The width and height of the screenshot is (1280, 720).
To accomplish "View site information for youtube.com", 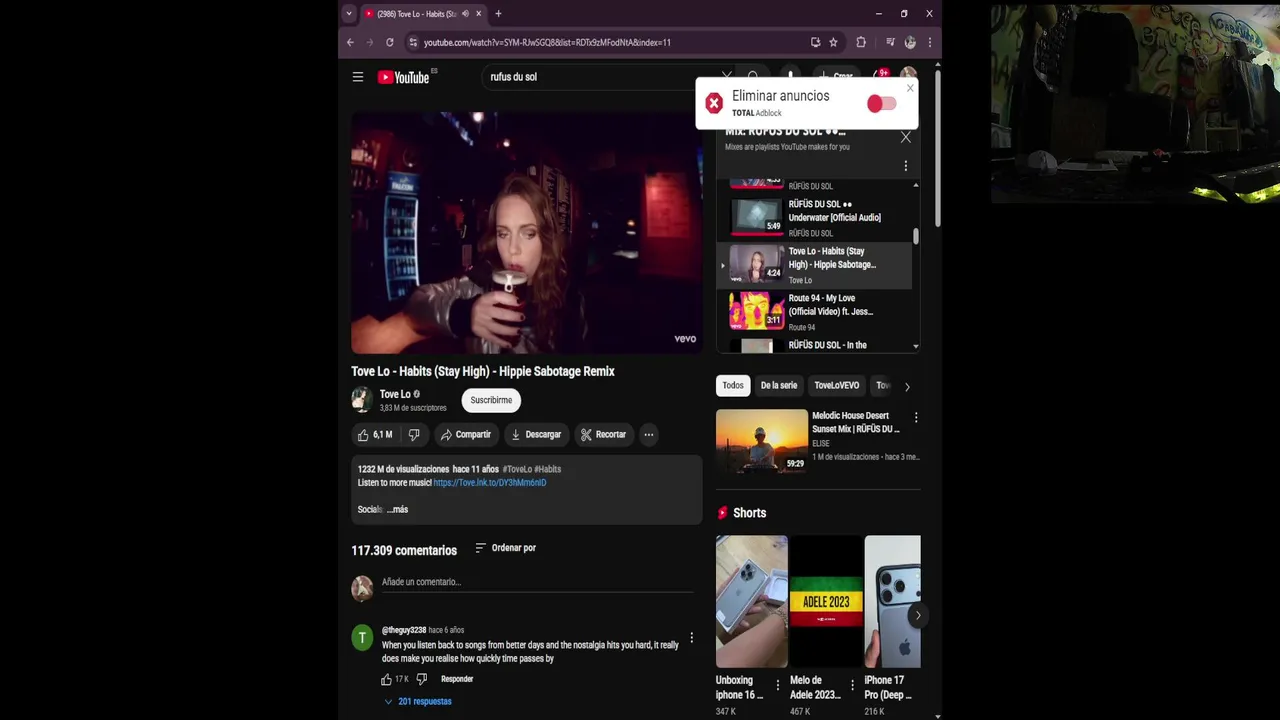I will [x=413, y=42].
